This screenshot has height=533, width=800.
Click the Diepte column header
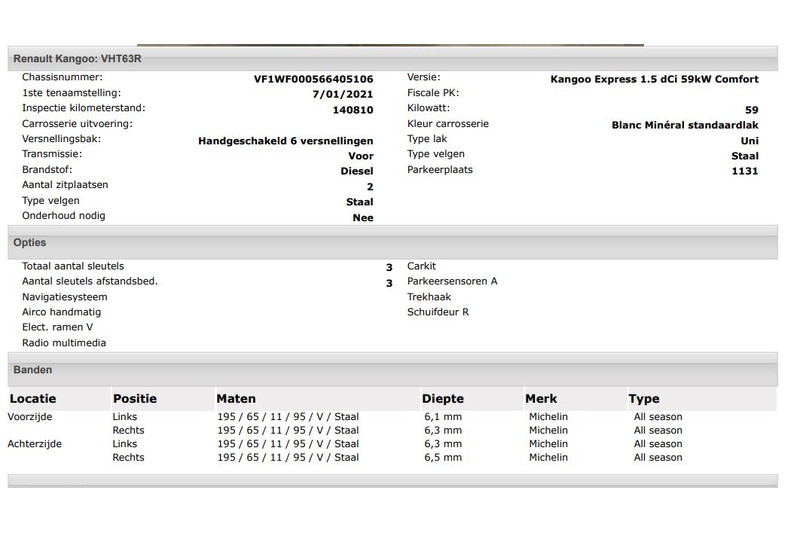click(443, 399)
